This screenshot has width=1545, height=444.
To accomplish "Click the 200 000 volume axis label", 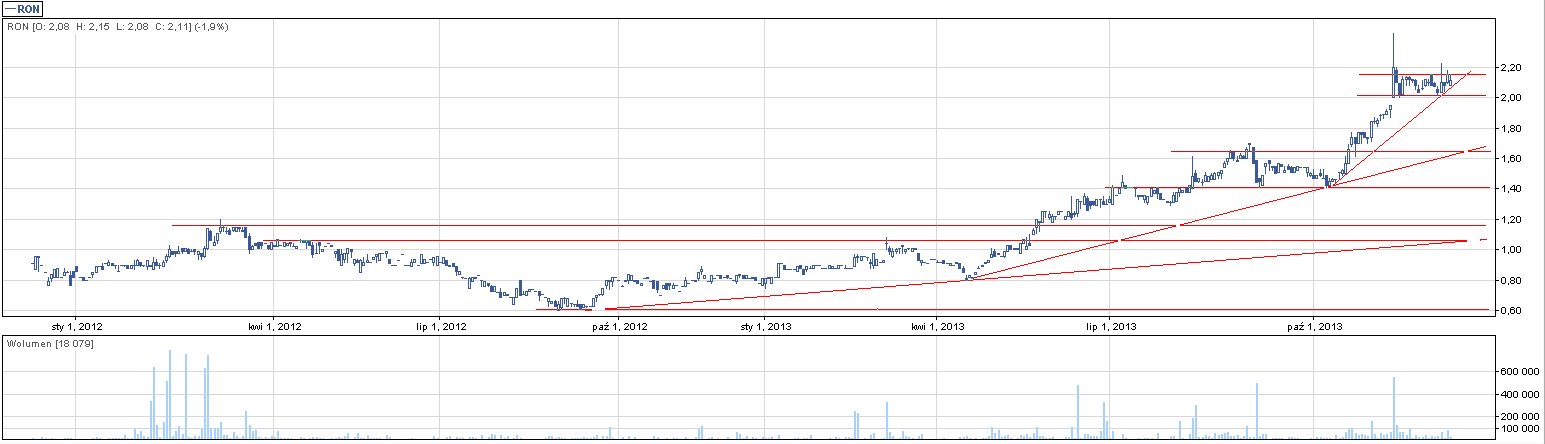I will [x=1518, y=418].
